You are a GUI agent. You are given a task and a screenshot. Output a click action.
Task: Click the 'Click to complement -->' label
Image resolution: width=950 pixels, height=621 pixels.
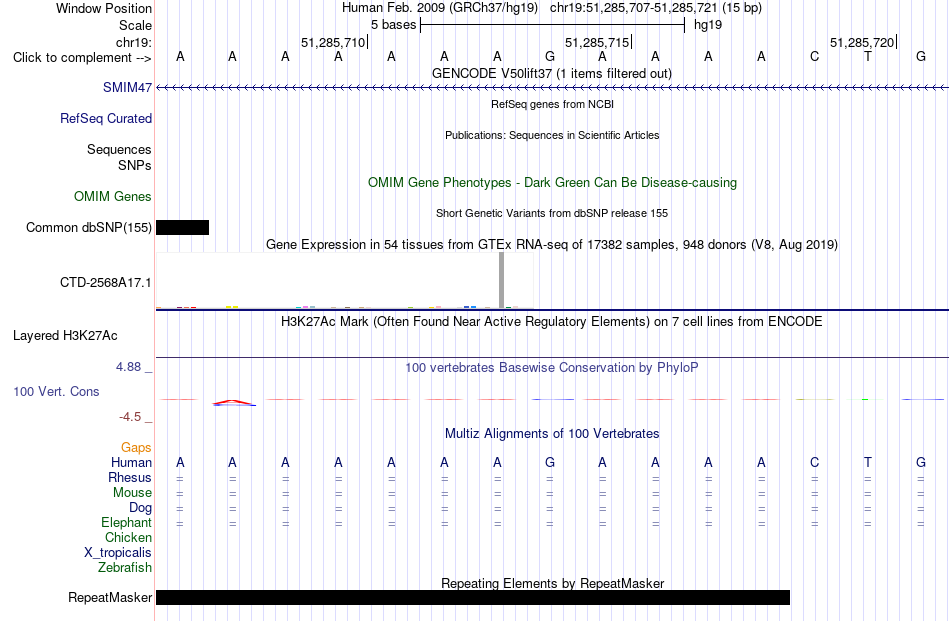coord(82,58)
